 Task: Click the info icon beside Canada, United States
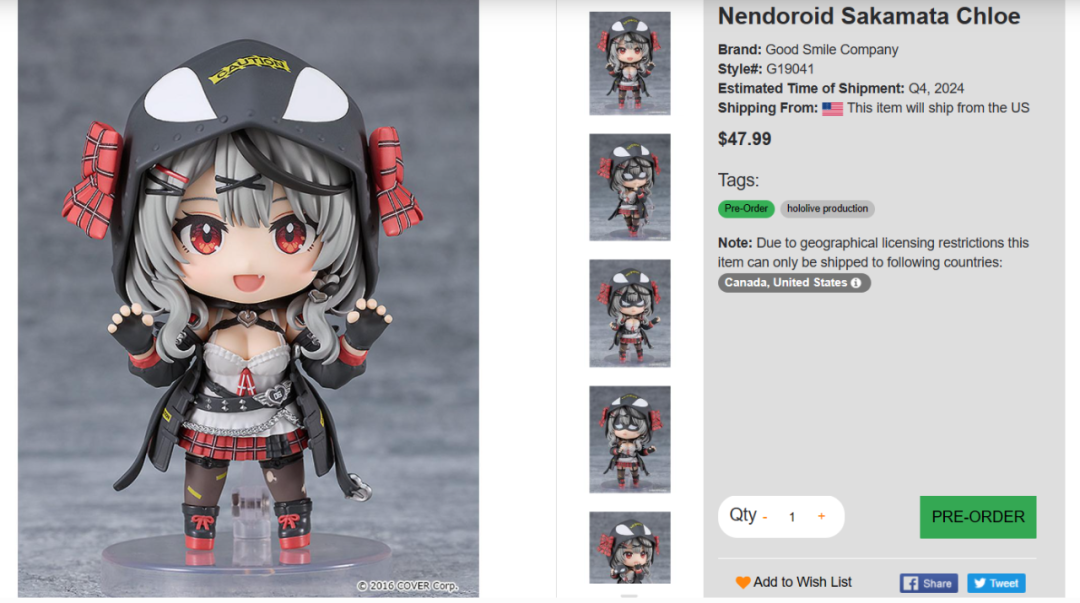pos(855,283)
